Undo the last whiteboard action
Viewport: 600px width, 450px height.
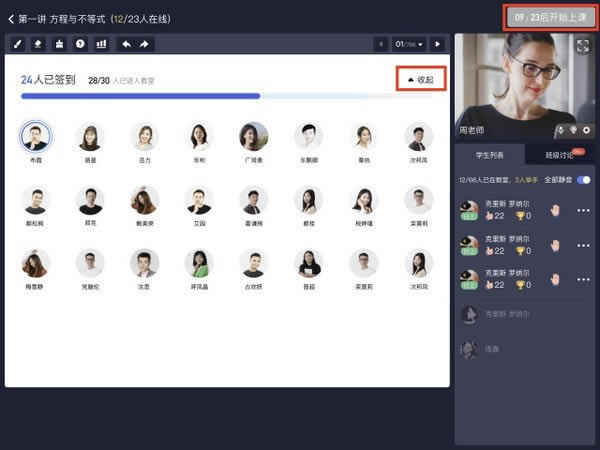coord(126,44)
